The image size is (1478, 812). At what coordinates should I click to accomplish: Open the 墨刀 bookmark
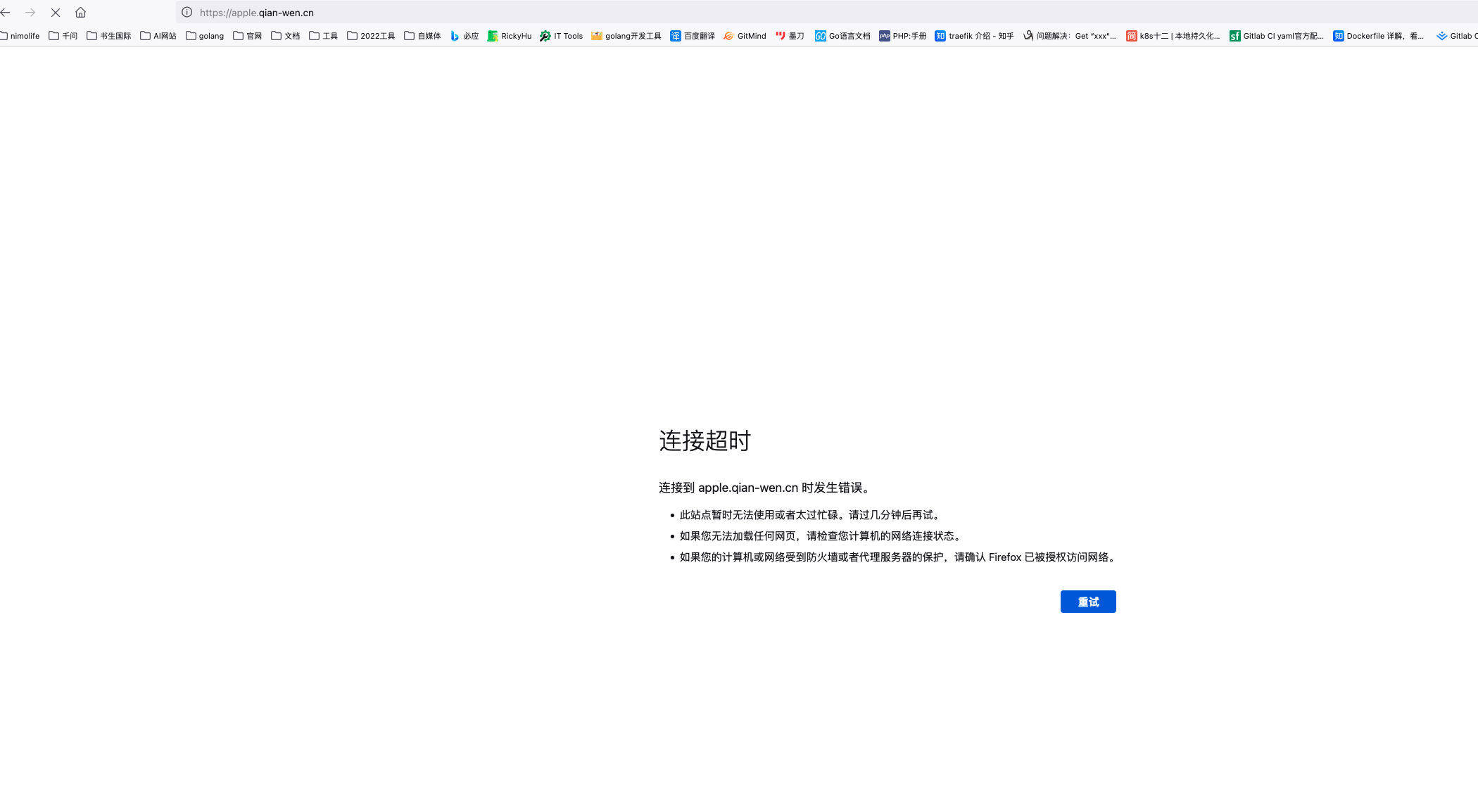[790, 36]
